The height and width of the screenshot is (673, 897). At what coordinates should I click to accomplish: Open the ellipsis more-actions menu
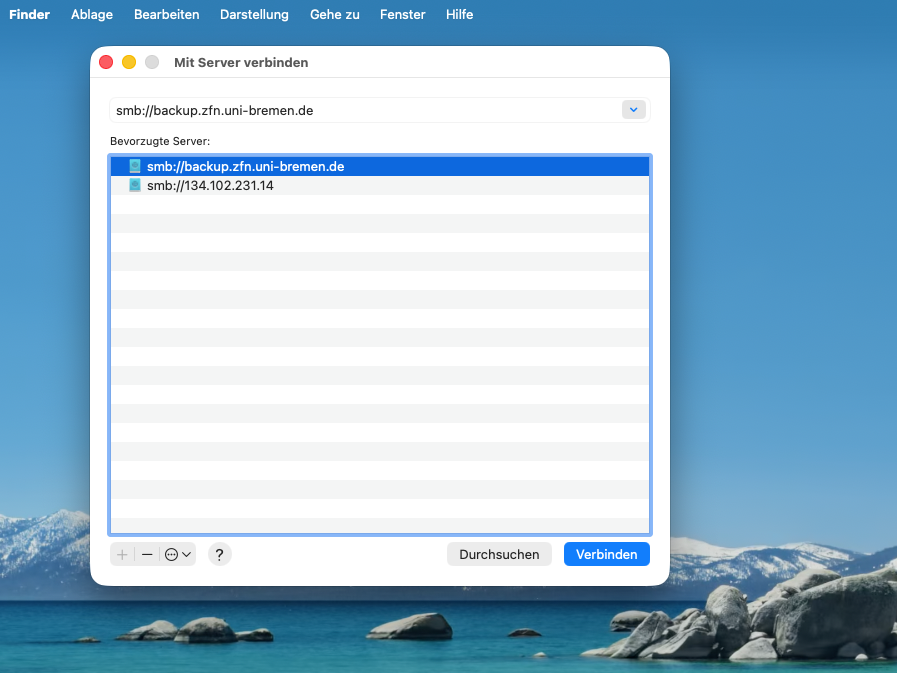click(x=177, y=554)
